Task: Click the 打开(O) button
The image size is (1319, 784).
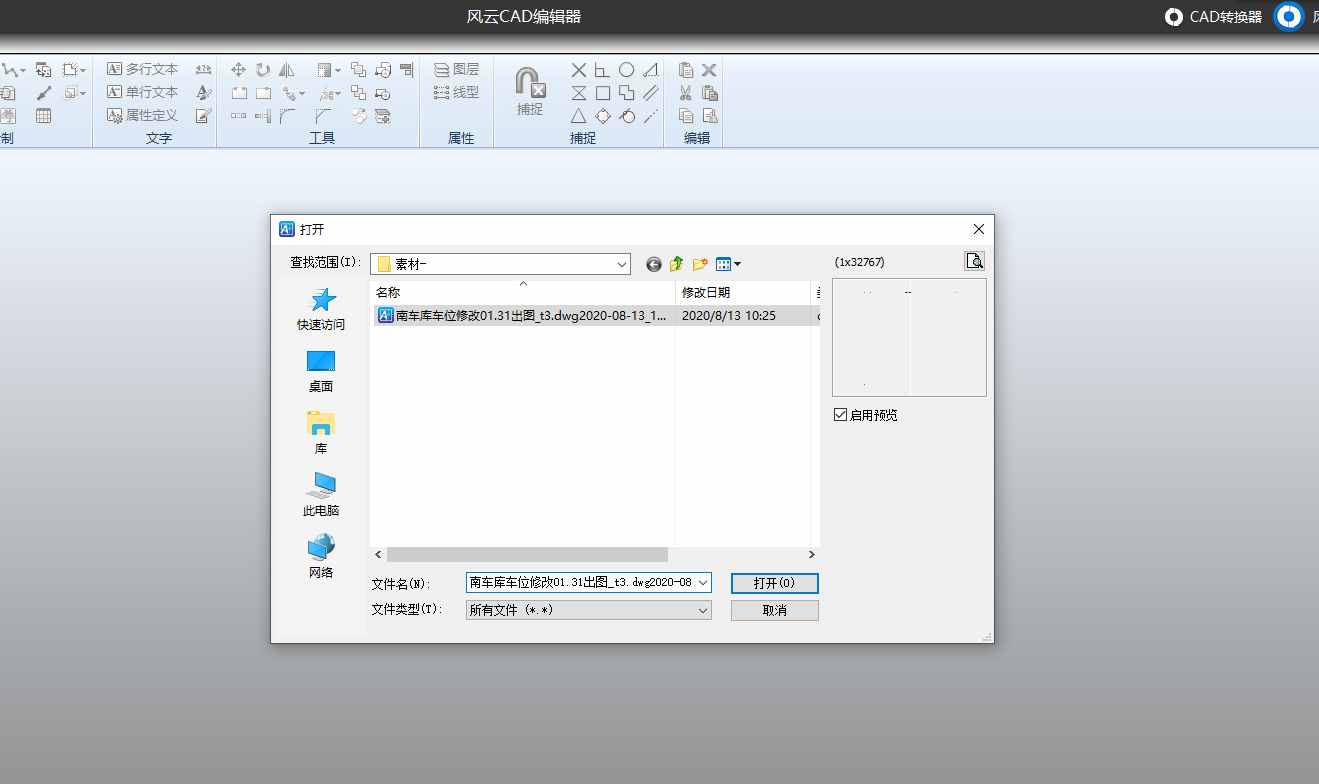Action: (774, 583)
